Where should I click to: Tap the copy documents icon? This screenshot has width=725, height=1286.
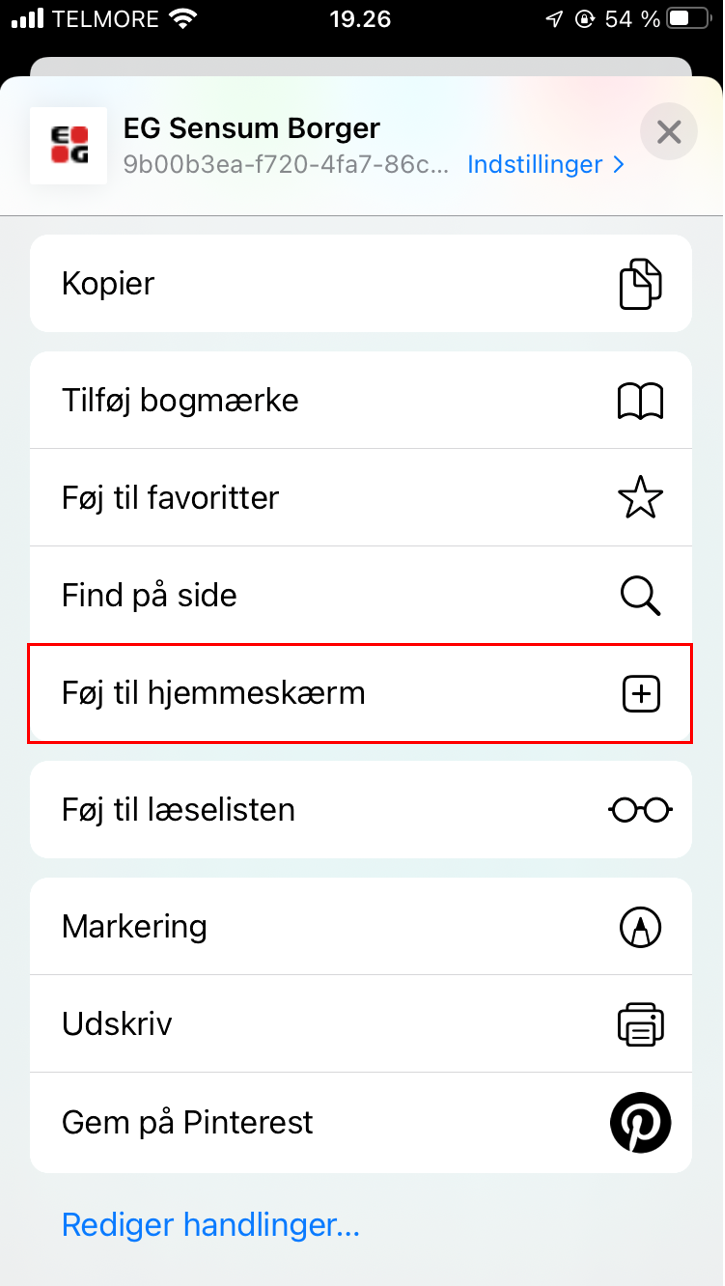pyautogui.click(x=640, y=284)
